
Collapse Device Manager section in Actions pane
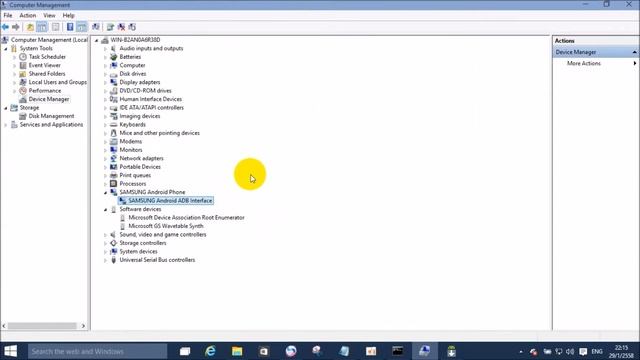[634, 52]
